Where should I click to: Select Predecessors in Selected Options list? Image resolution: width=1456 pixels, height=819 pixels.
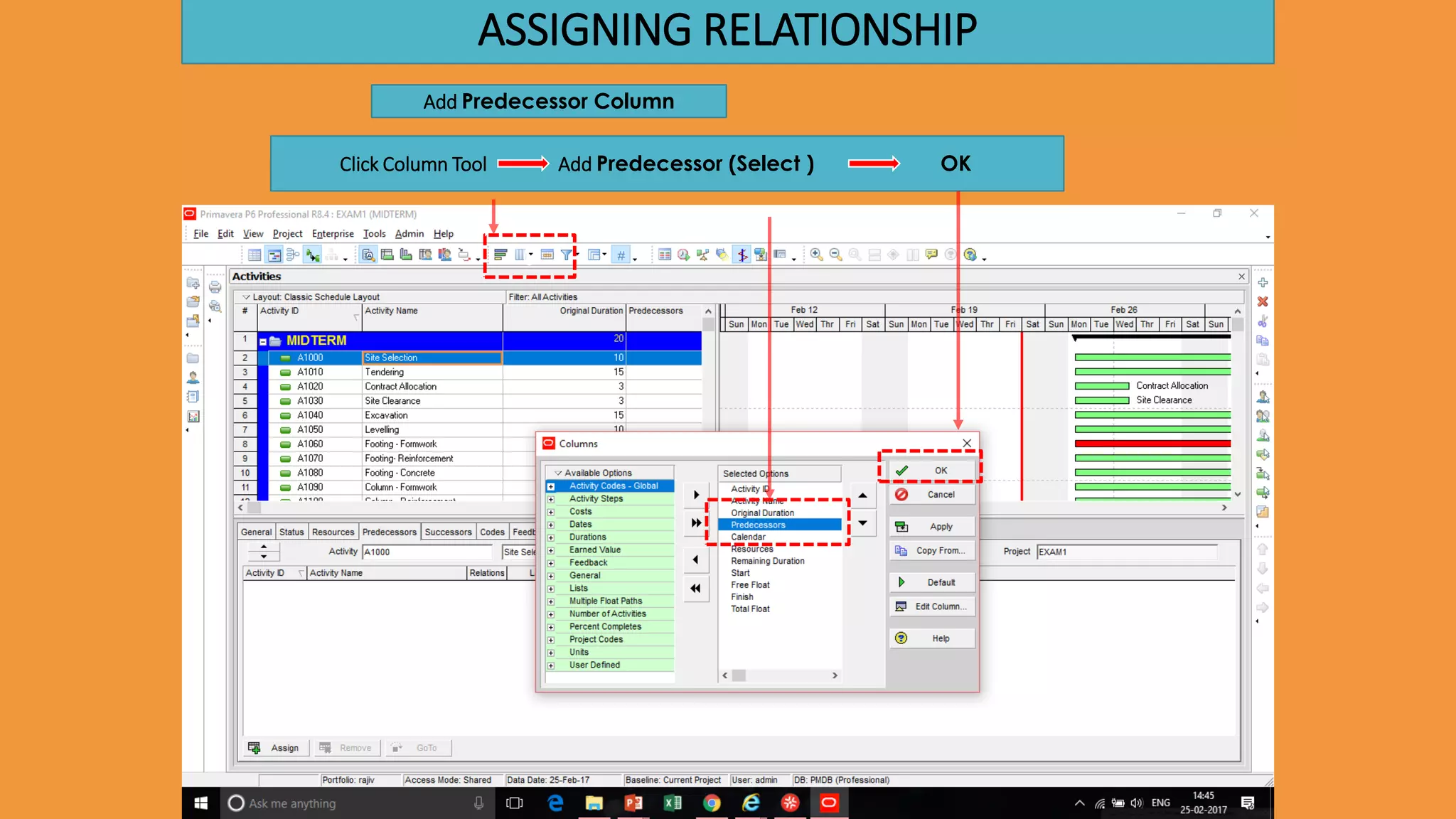[x=758, y=525]
